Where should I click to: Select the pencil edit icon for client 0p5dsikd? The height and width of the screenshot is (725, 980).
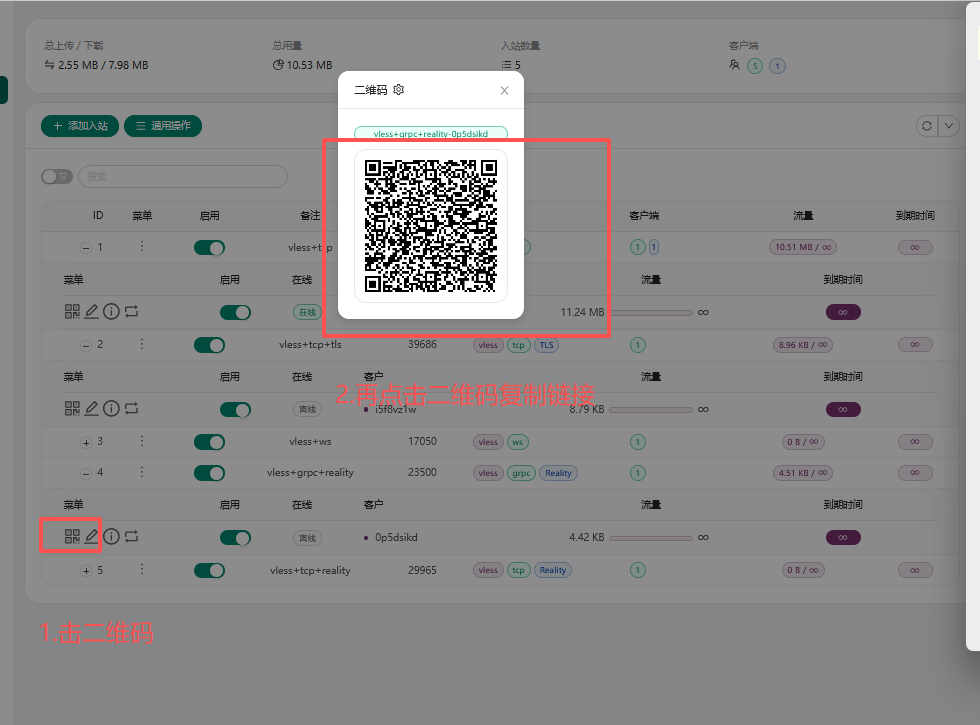[91, 536]
